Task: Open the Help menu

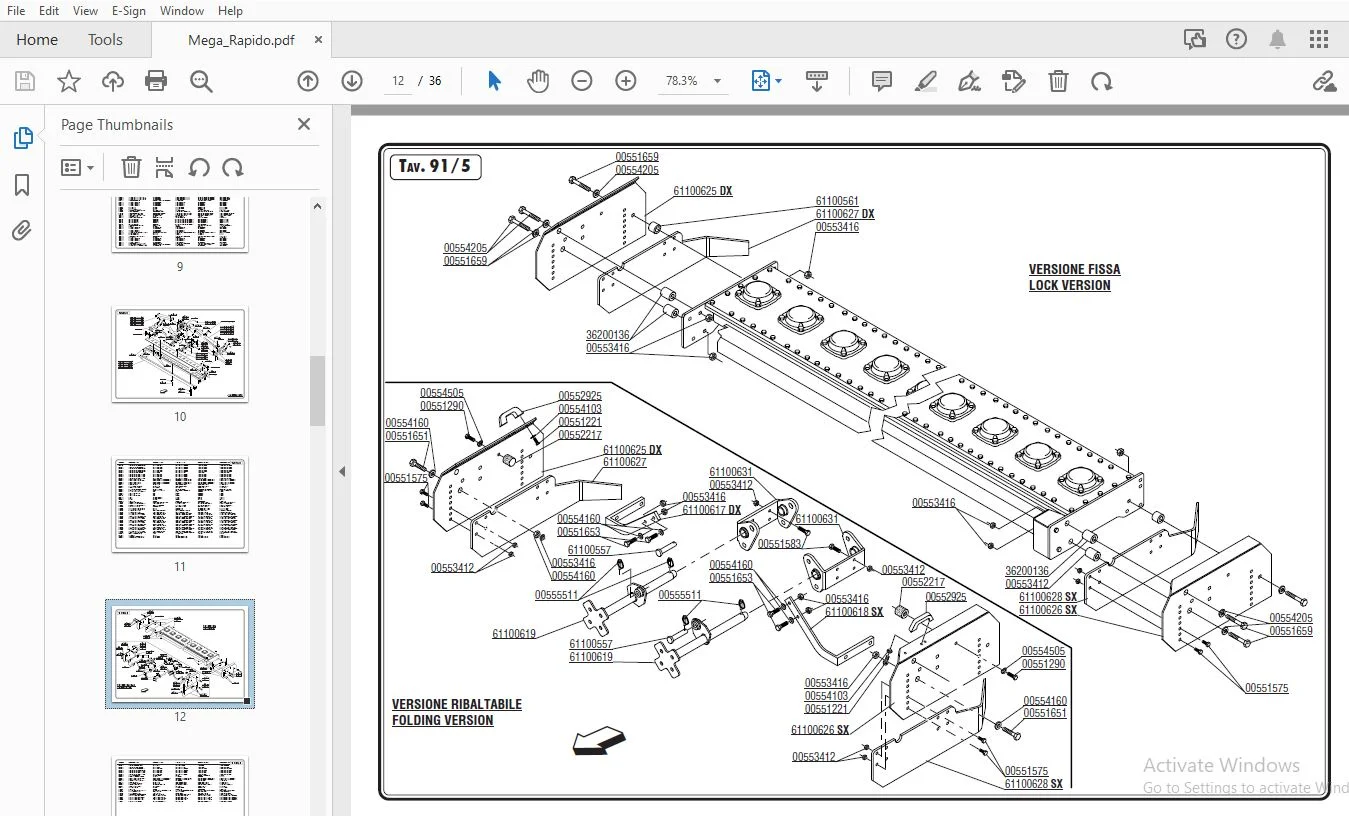Action: (230, 10)
